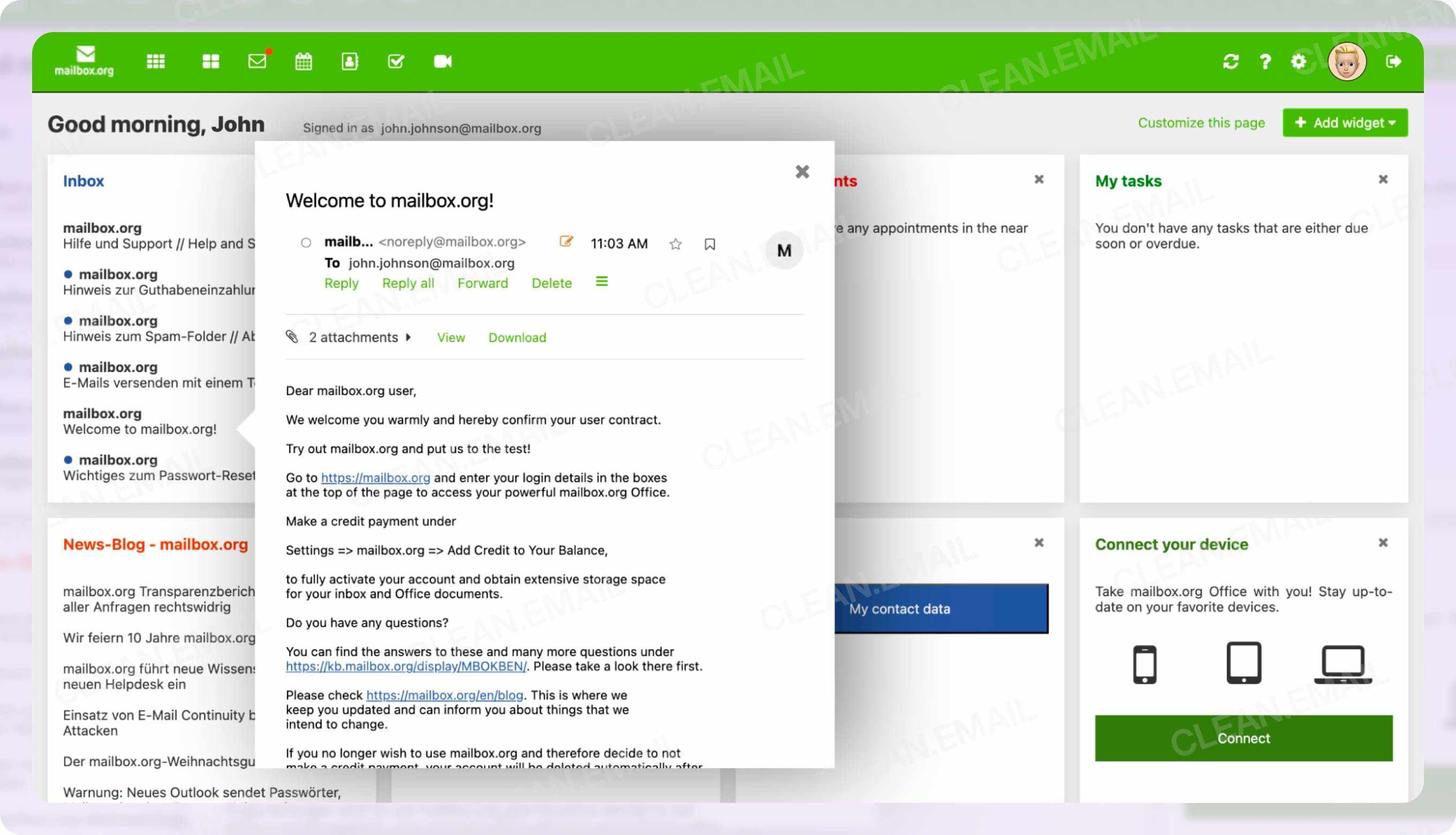
Task: Open more email actions via hamburger menu
Action: pos(601,282)
